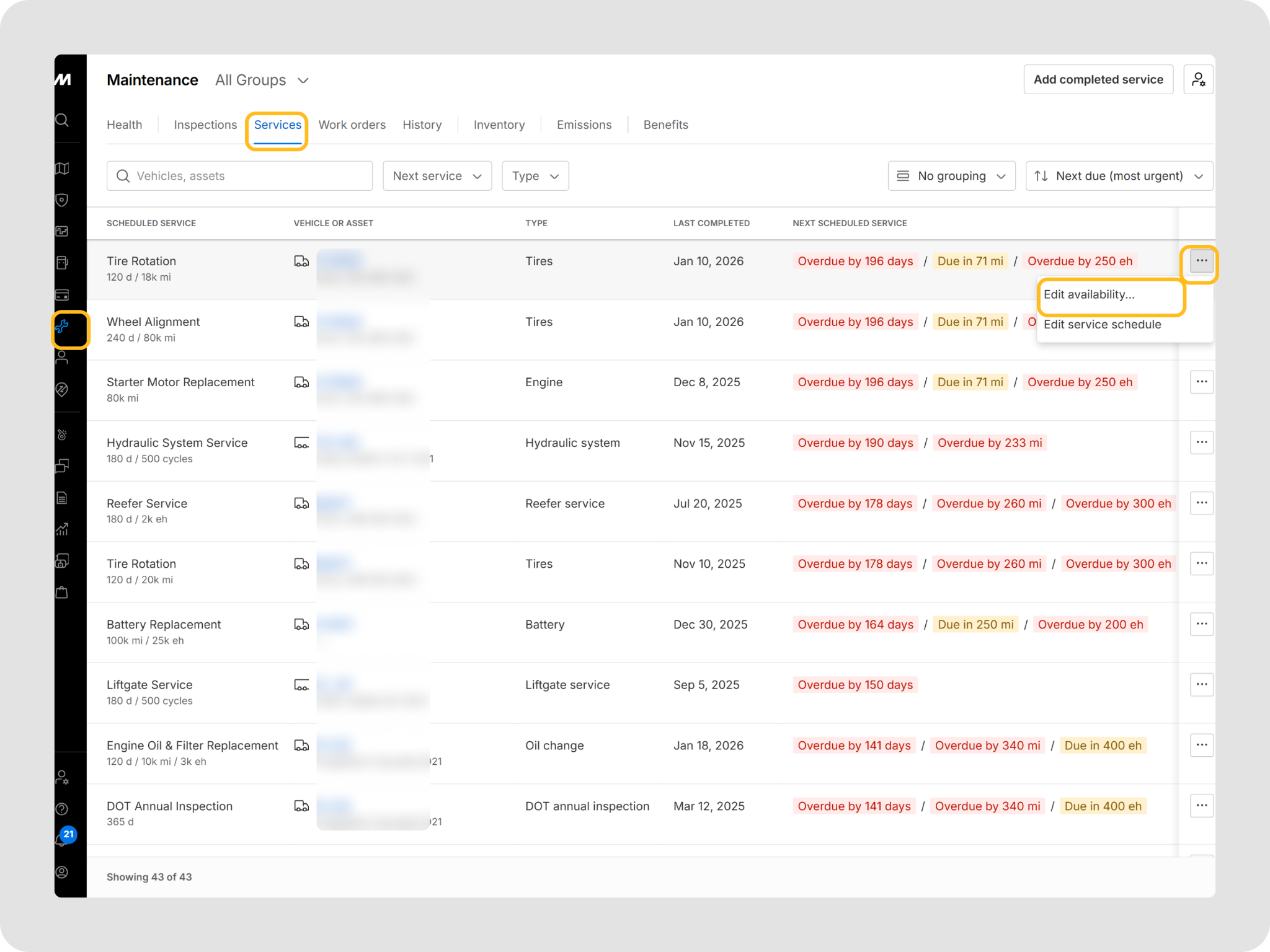
Task: Open the chat bubbles icon in sidebar
Action: click(62, 466)
